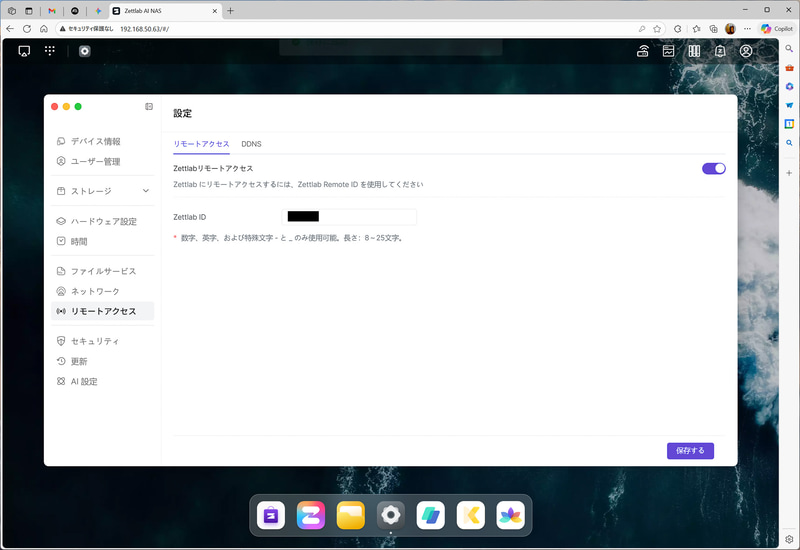Image resolution: width=800 pixels, height=550 pixels.
Task: Click the 保存する button
Action: point(690,451)
